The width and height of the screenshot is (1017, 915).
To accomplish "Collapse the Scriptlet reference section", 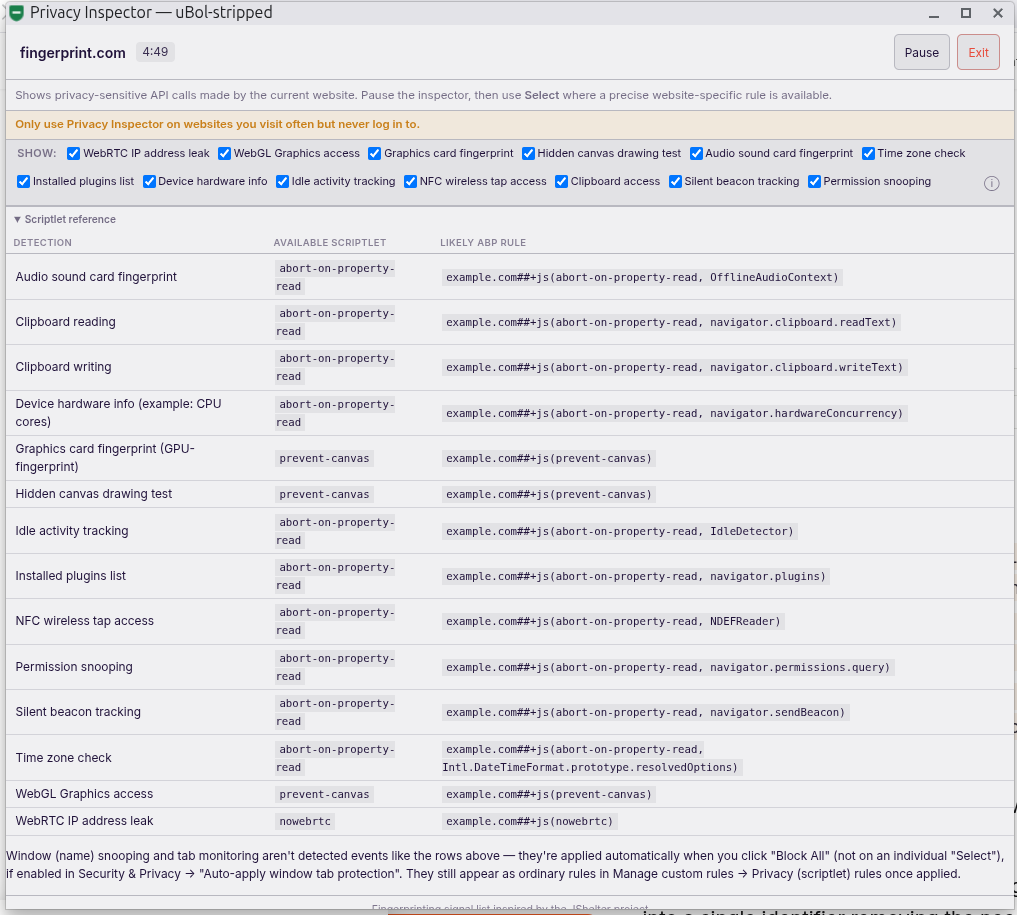I will coord(65,219).
